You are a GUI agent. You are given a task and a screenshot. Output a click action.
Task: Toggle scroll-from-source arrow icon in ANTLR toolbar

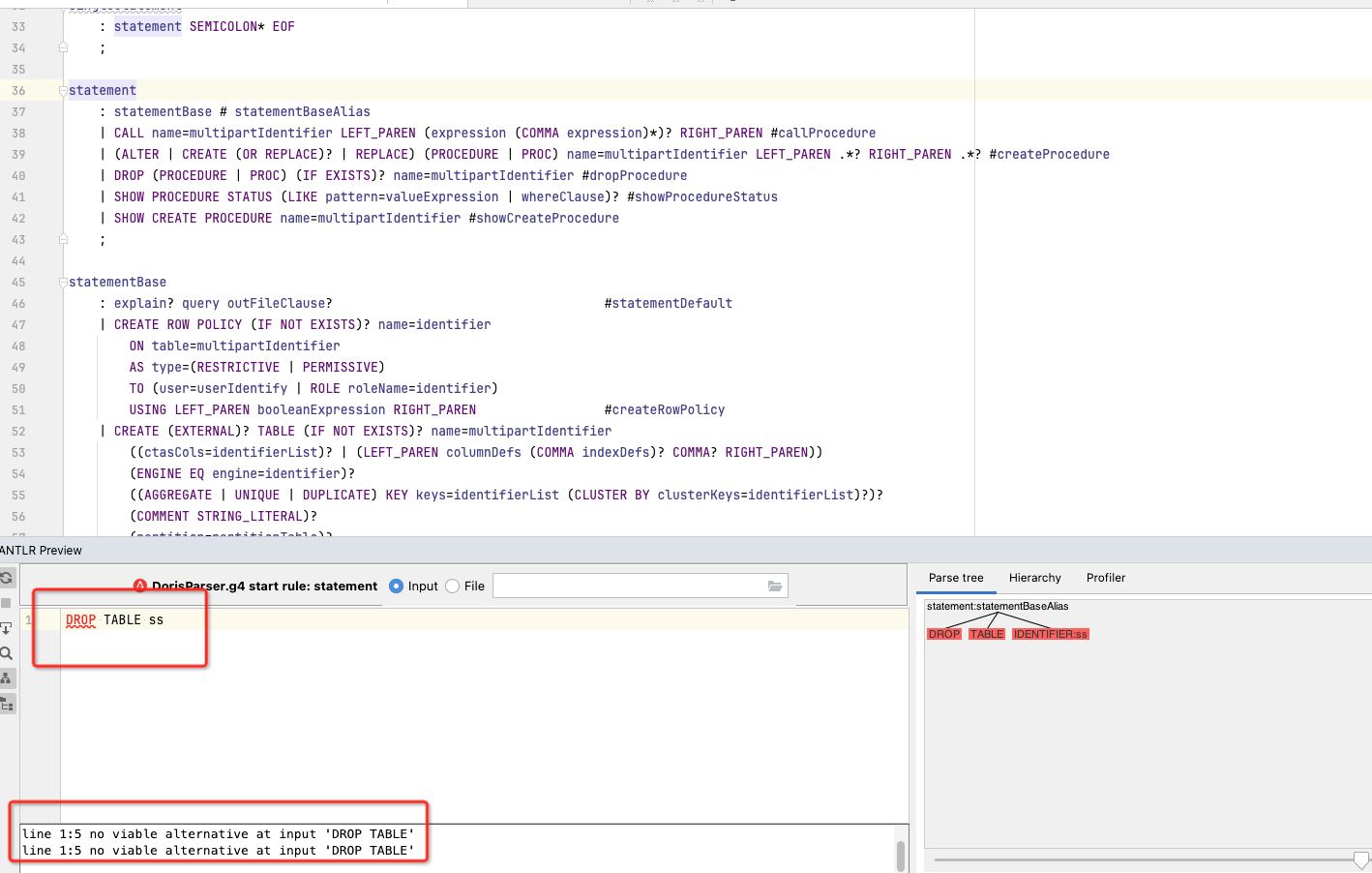6,628
